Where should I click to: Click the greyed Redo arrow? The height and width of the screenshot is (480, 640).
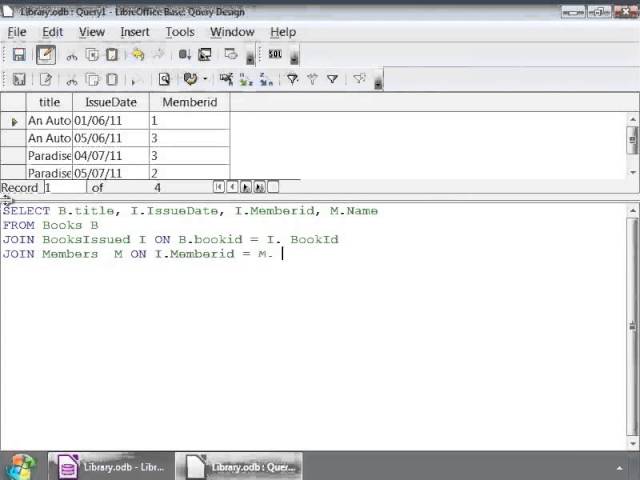[158, 54]
